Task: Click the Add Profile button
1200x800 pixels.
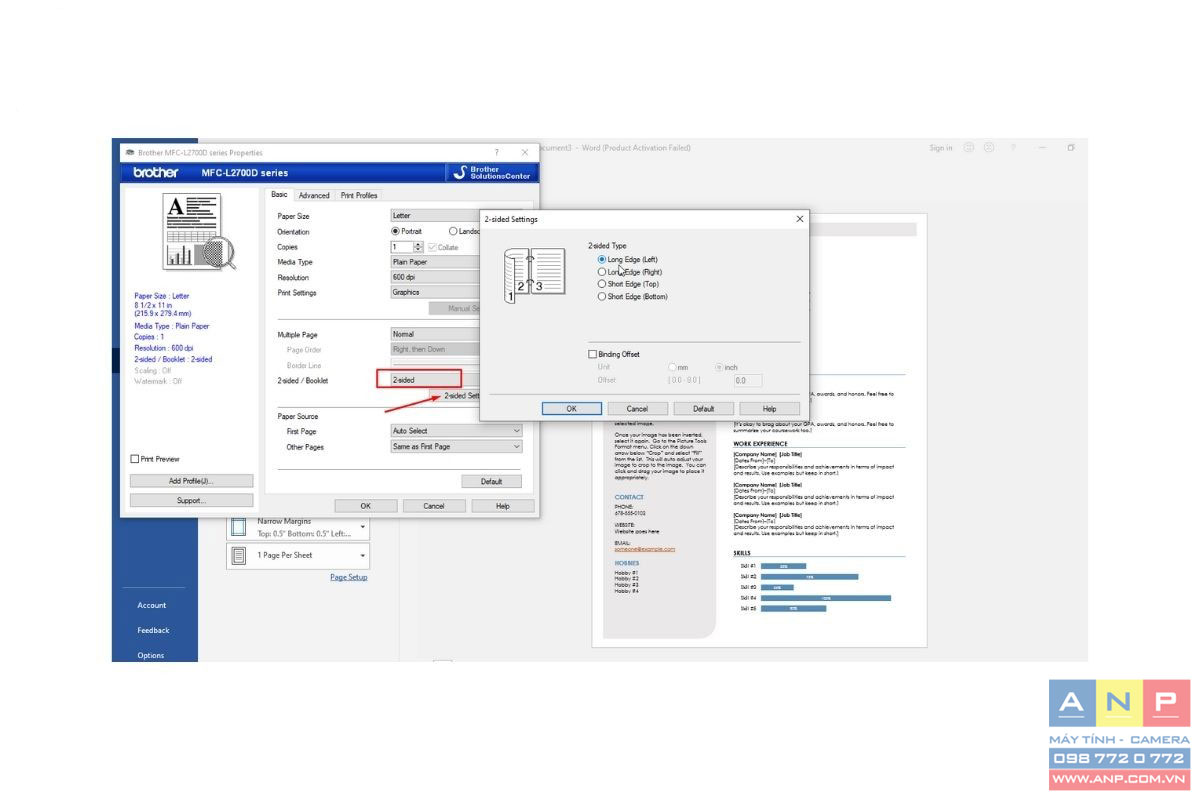Action: (x=191, y=481)
